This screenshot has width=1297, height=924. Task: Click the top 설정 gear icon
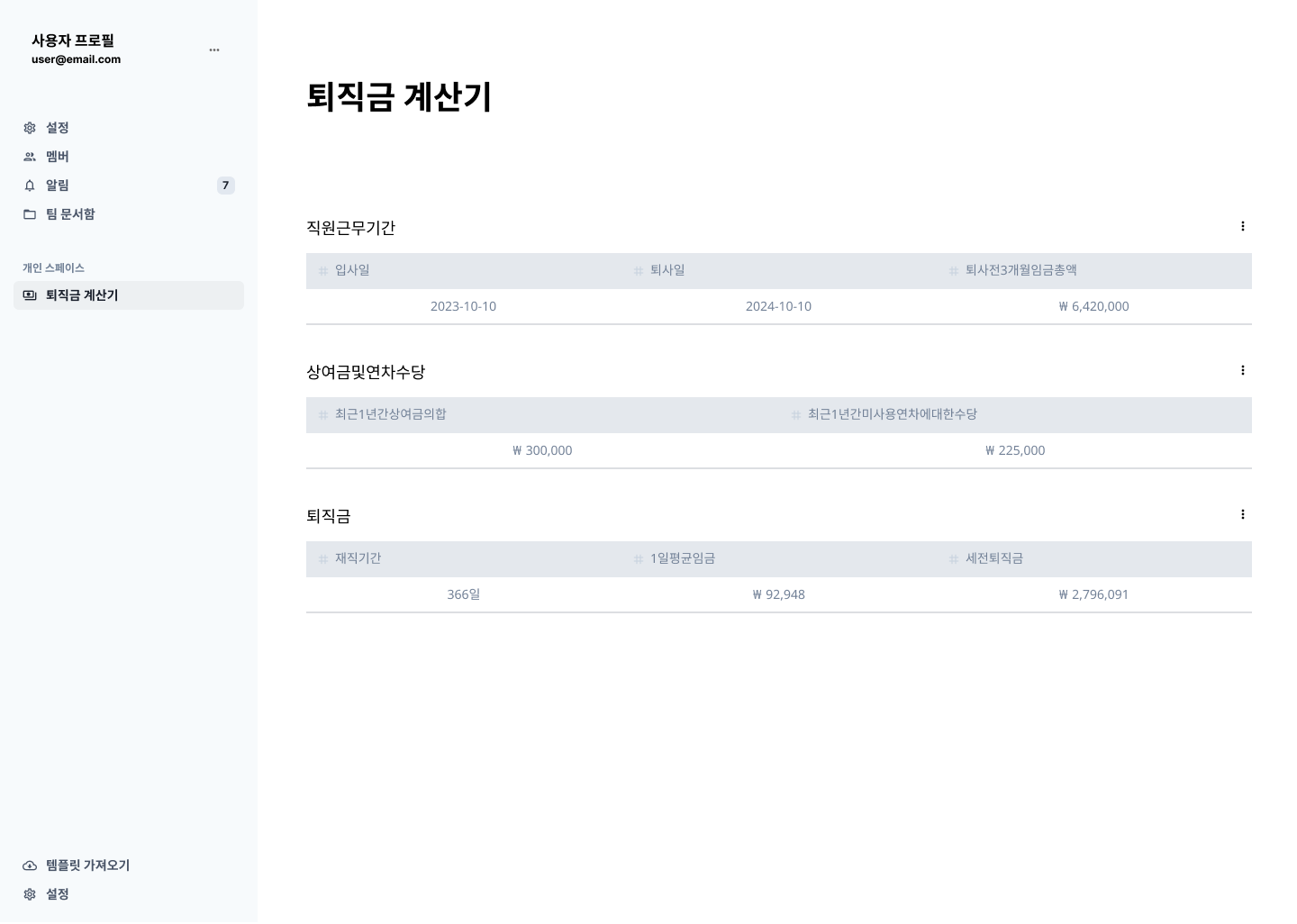[30, 128]
